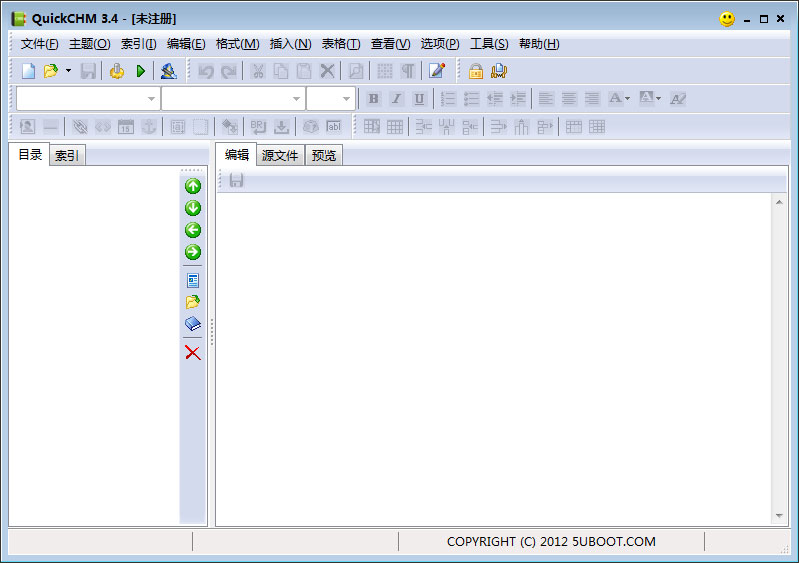Click the Redo arrow icon
Viewport: 799px width, 563px height.
(228, 71)
